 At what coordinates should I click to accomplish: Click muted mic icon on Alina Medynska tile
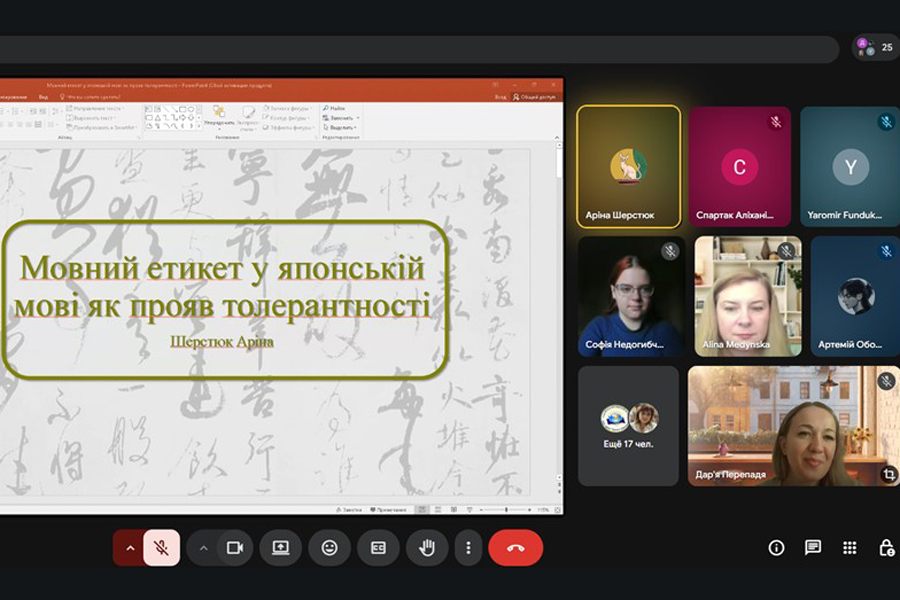[x=787, y=251]
